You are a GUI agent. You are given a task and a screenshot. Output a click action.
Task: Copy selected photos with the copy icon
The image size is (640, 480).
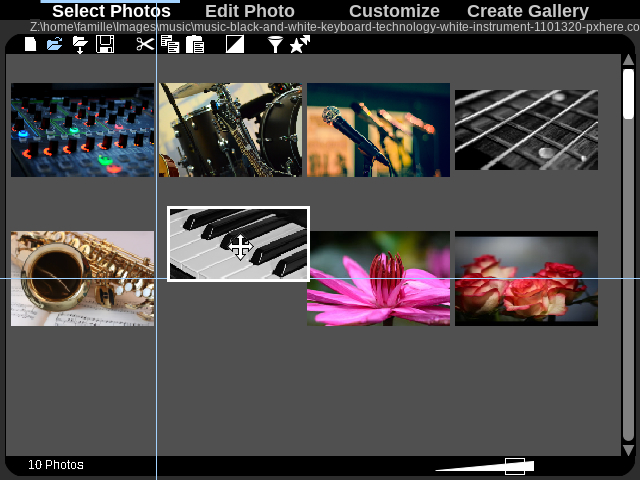(170, 44)
